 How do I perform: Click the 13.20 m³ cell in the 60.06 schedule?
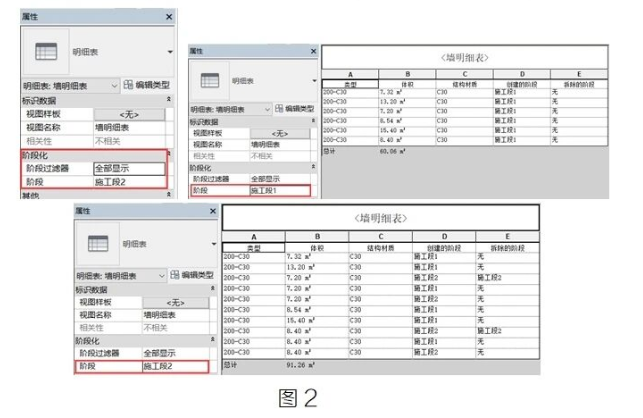click(407, 102)
